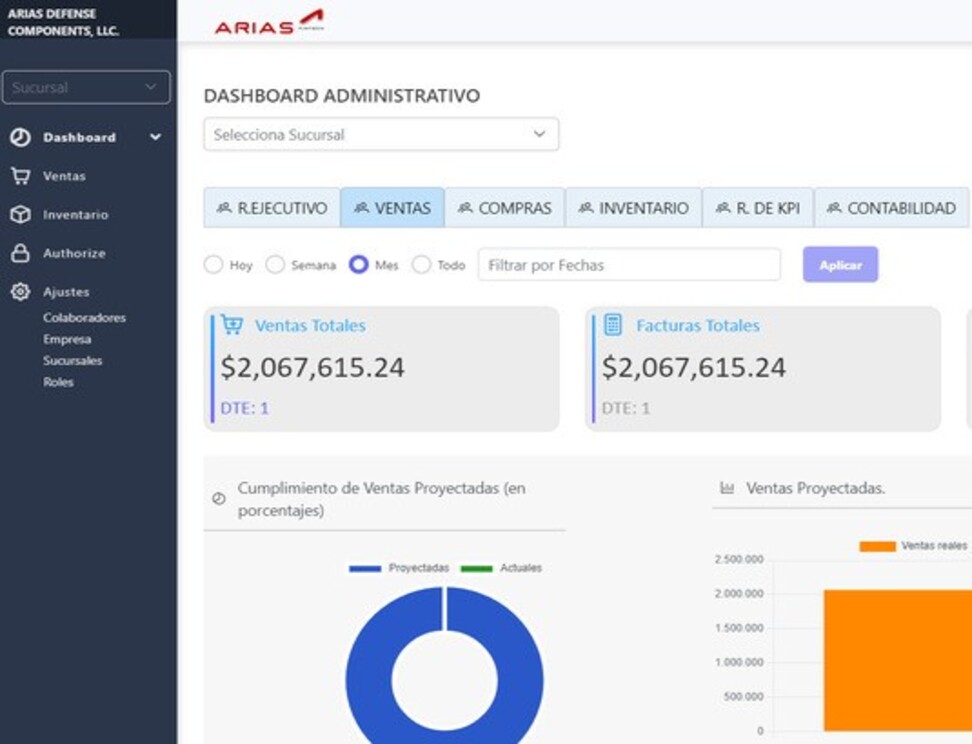972x744 pixels.
Task: Expand the Selecciona Sucursal combo box
Action: click(x=381, y=135)
